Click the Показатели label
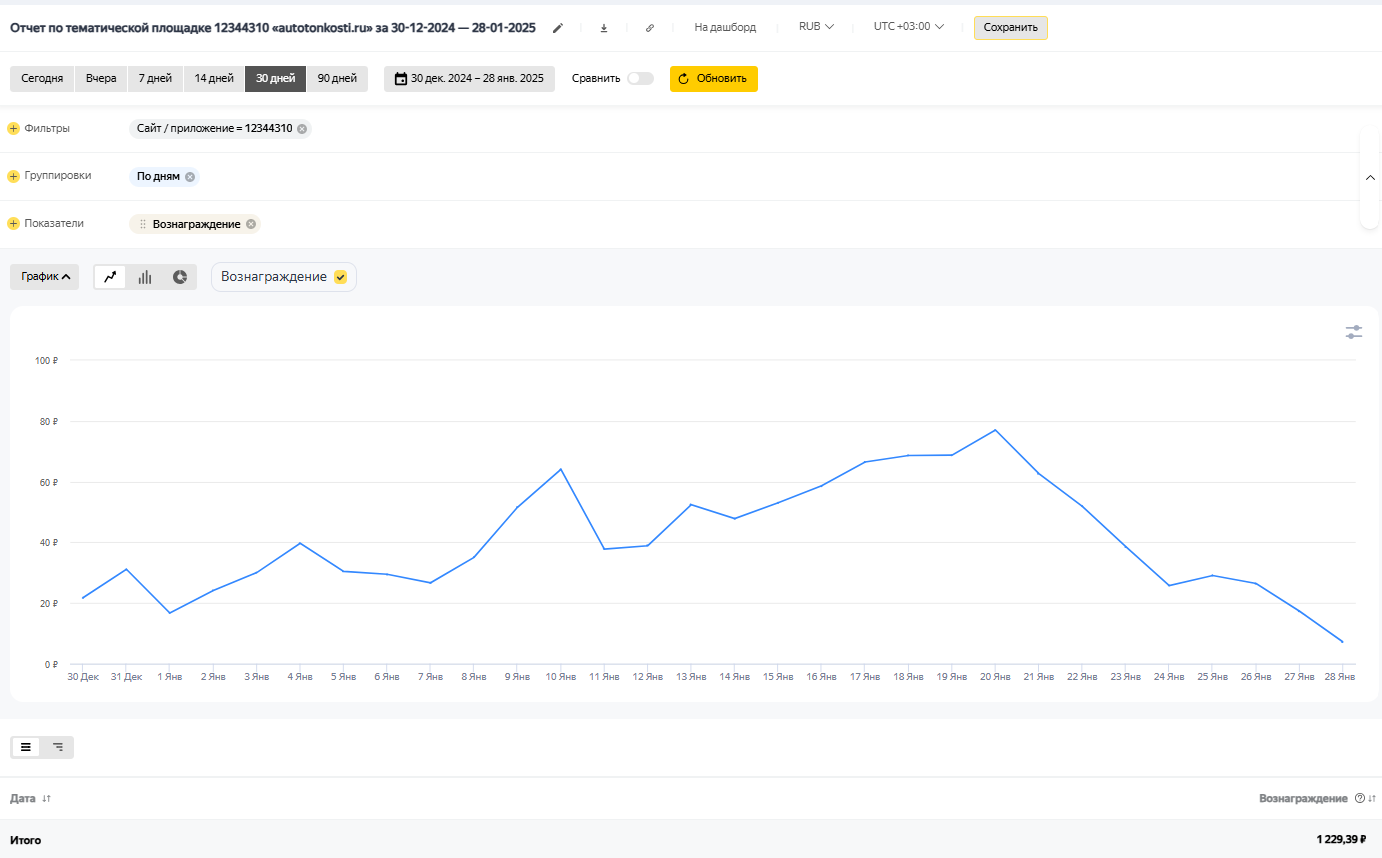 (x=54, y=224)
